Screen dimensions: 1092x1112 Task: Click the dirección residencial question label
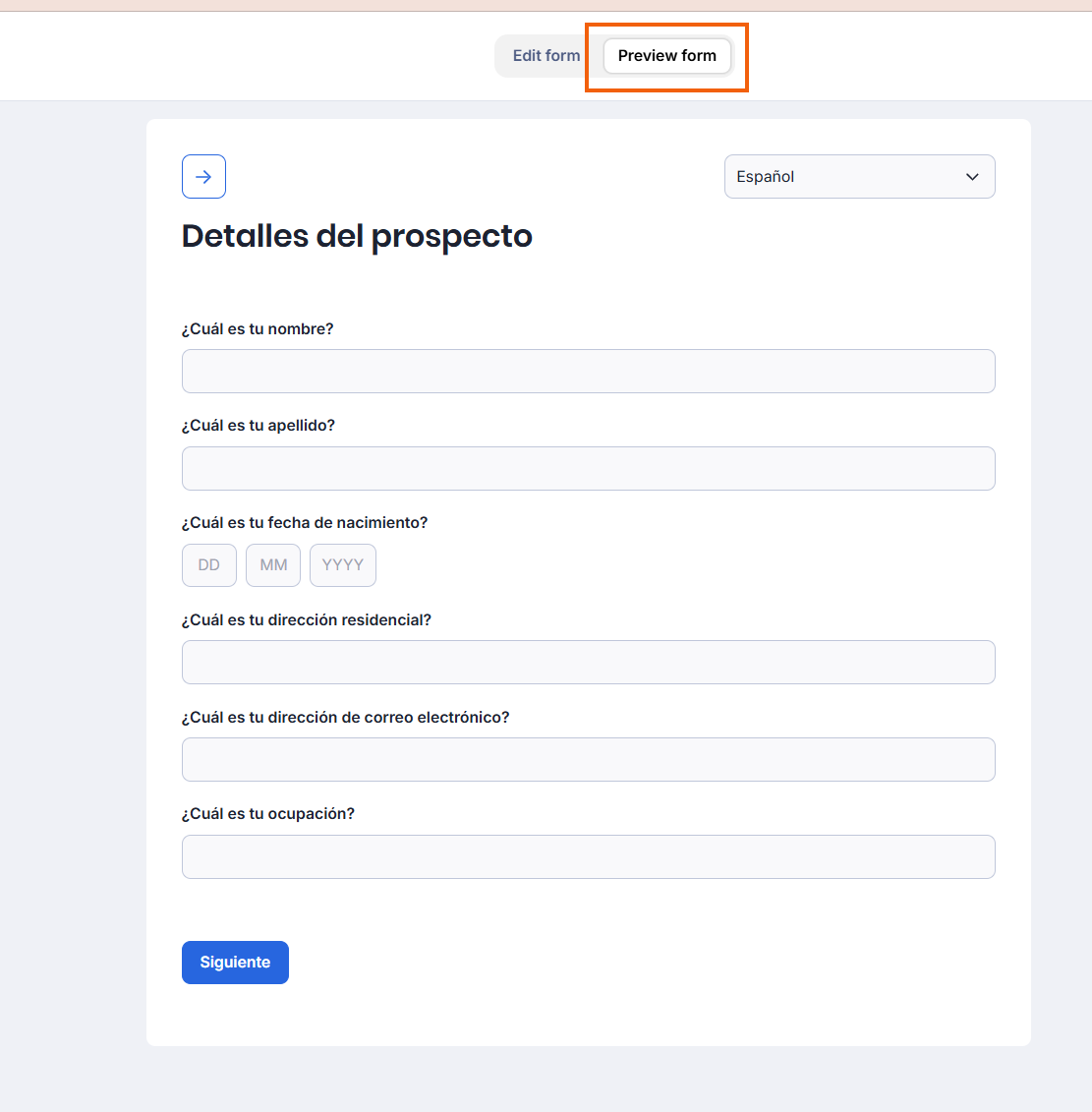tap(307, 620)
